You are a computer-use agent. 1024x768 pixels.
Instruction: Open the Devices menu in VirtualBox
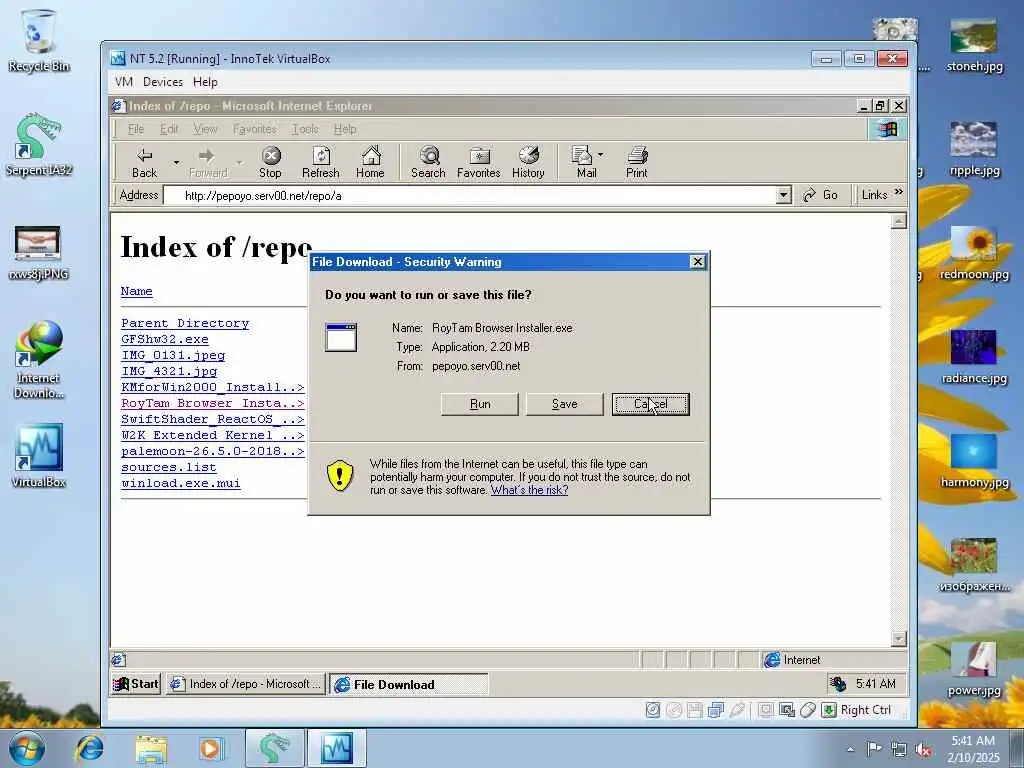pos(163,82)
